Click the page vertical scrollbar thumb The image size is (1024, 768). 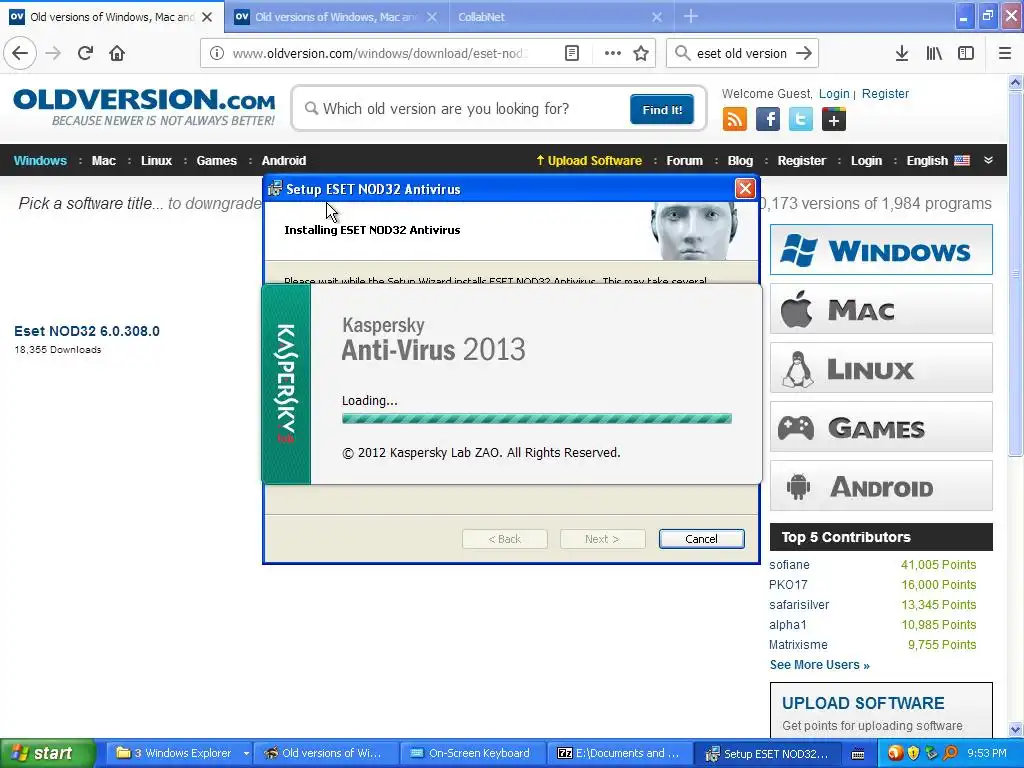pos(1016,274)
